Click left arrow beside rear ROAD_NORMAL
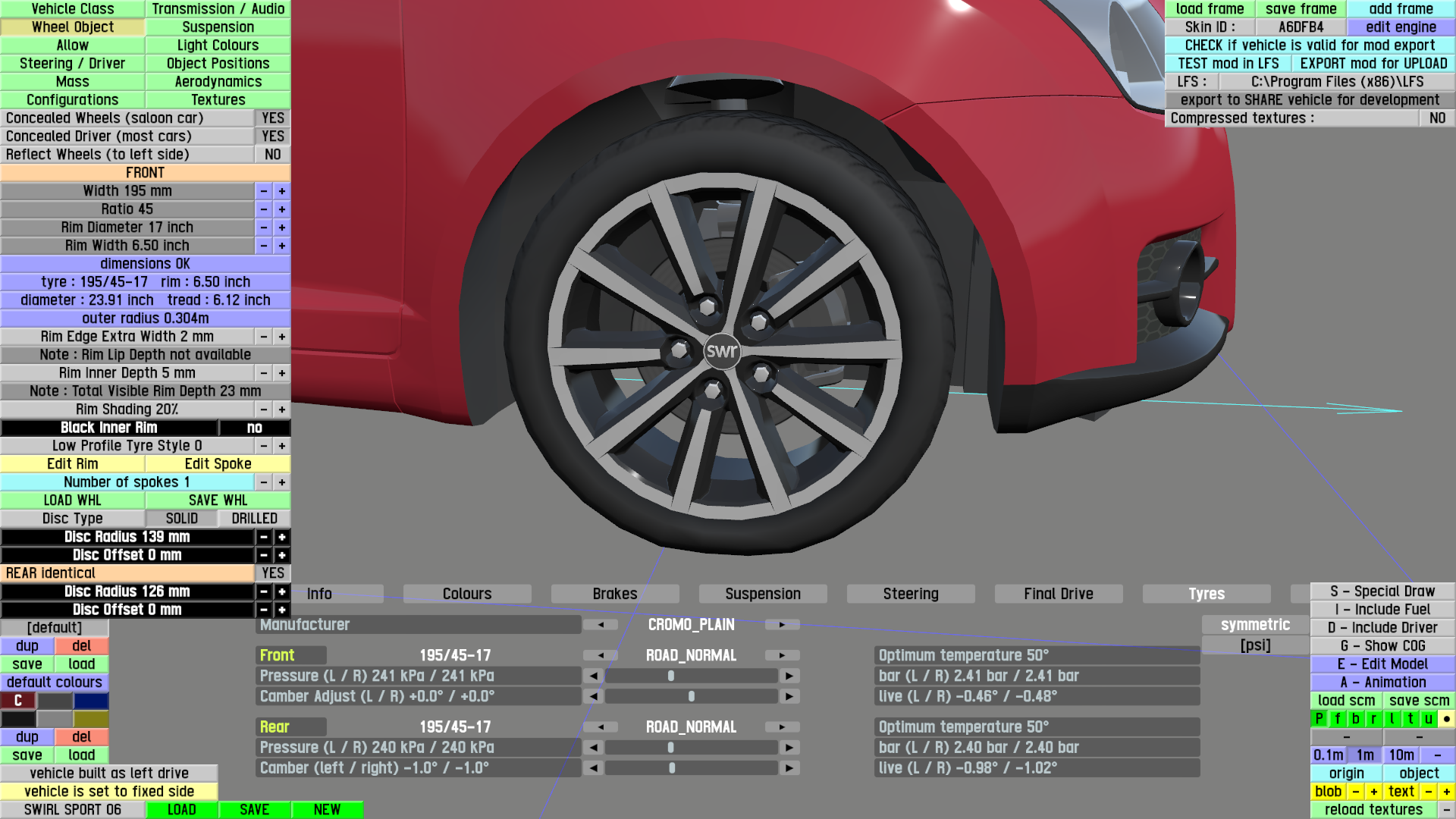Screen dimensions: 1456x819 (x=601, y=727)
